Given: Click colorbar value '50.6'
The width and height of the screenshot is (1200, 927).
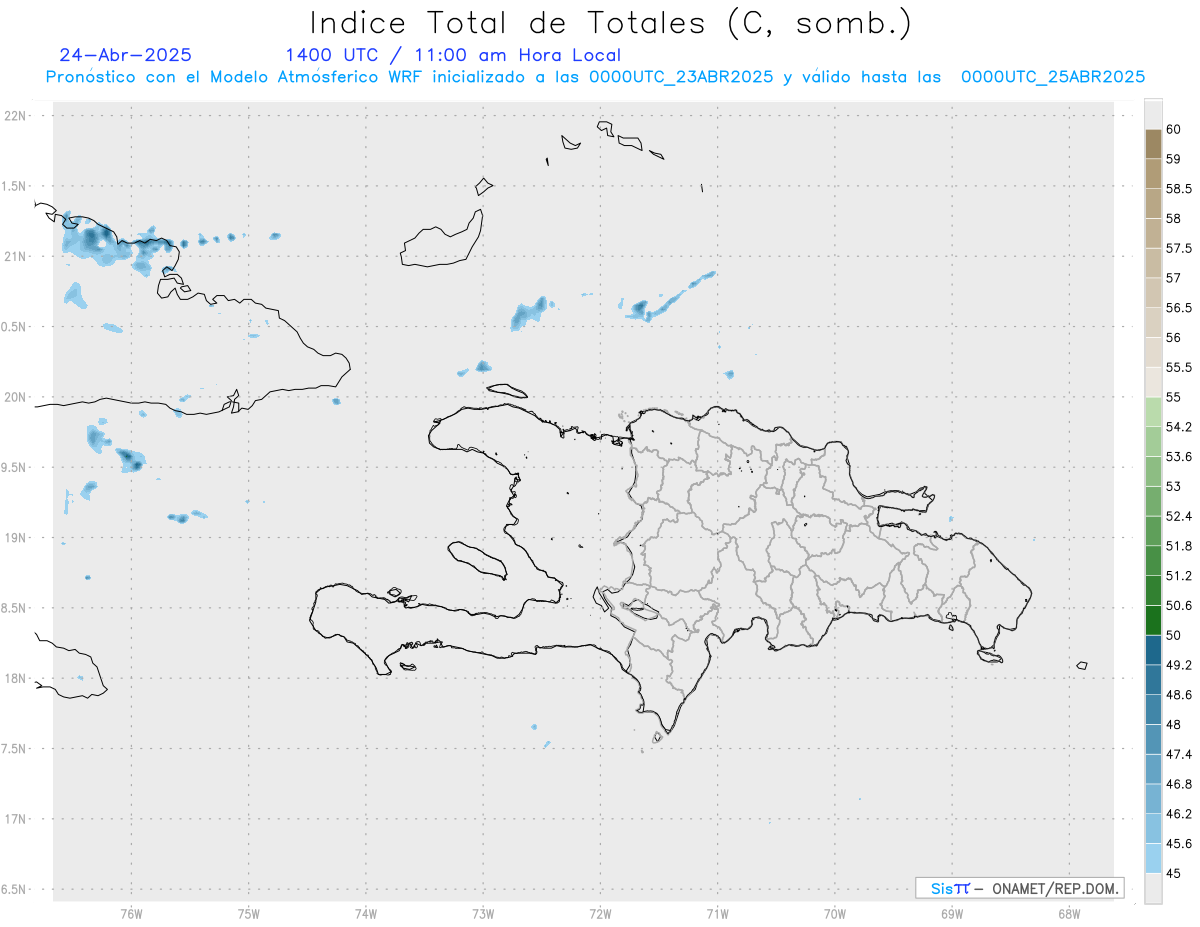Looking at the screenshot, I should coord(1179,605).
